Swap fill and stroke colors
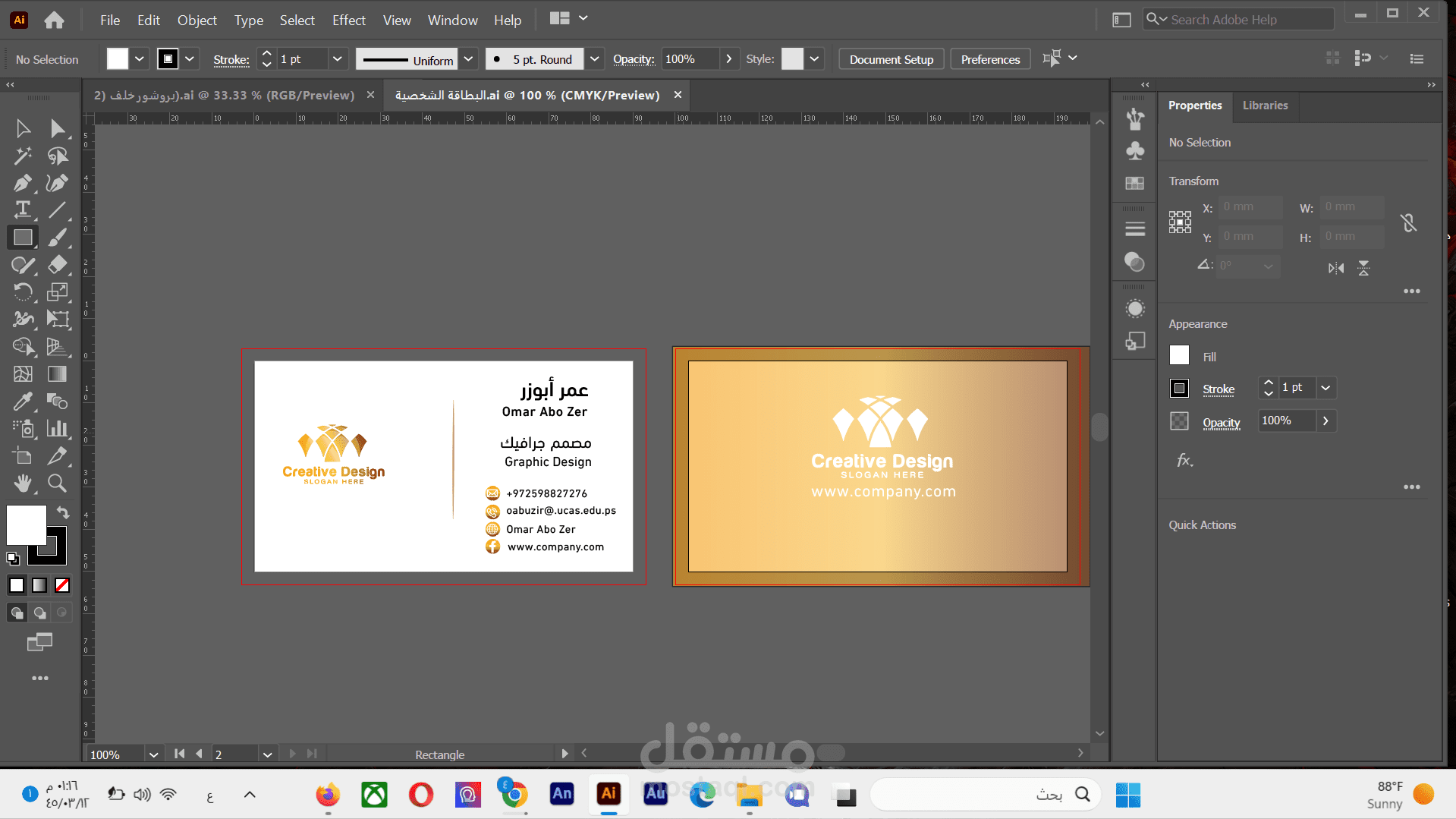1456x819 pixels. pyautogui.click(x=63, y=513)
